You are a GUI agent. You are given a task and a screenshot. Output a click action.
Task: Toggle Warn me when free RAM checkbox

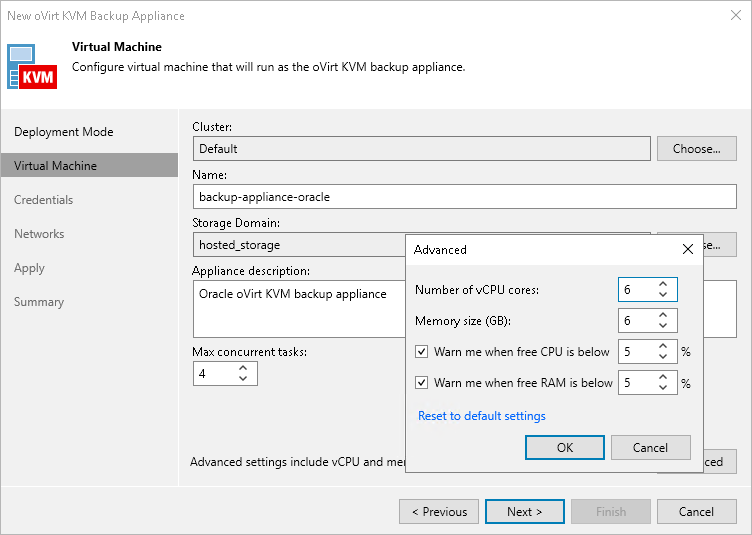[x=422, y=383]
